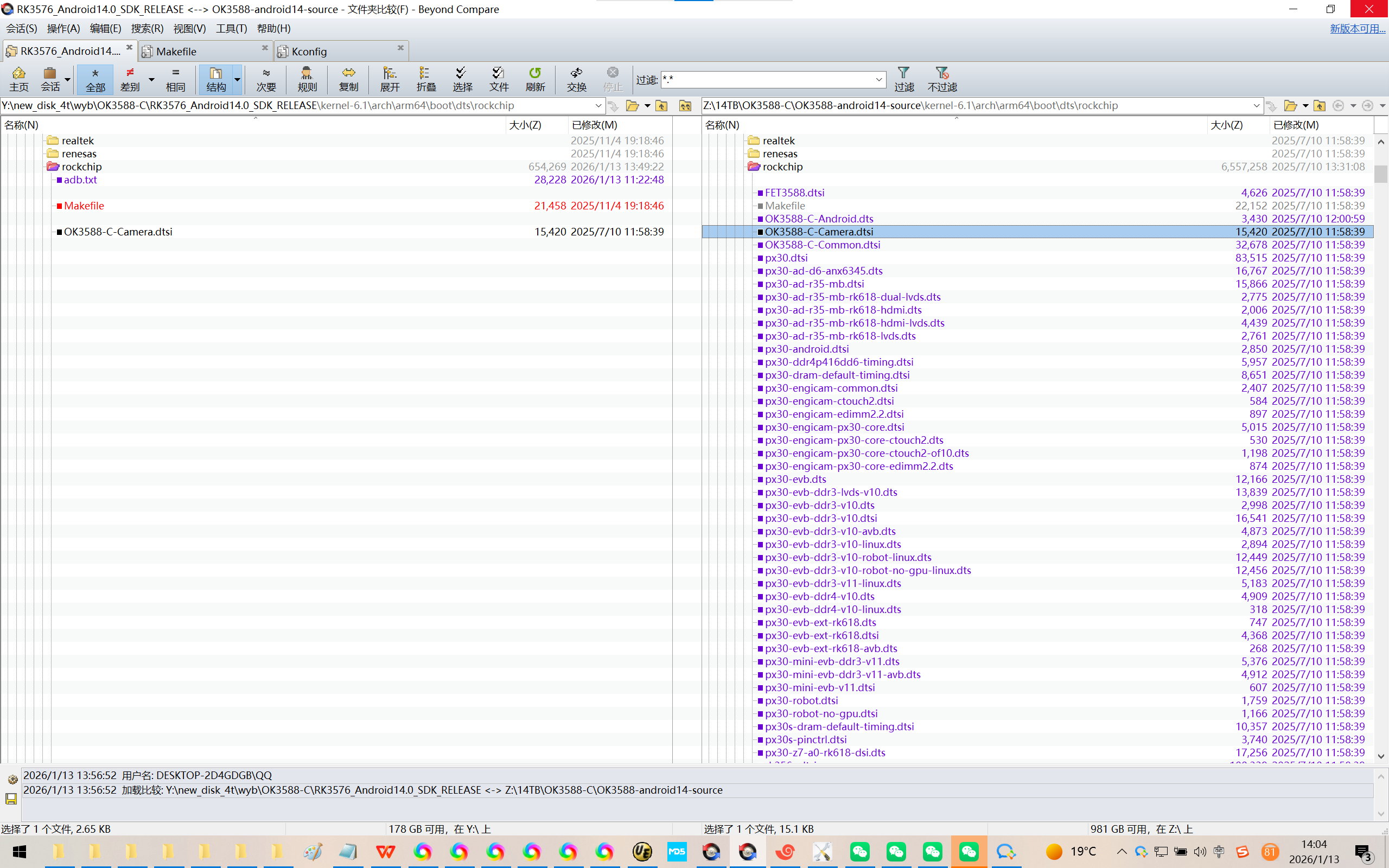Click the Collapse all (折叠) icon
The height and width of the screenshot is (868, 1389).
pyautogui.click(x=426, y=79)
